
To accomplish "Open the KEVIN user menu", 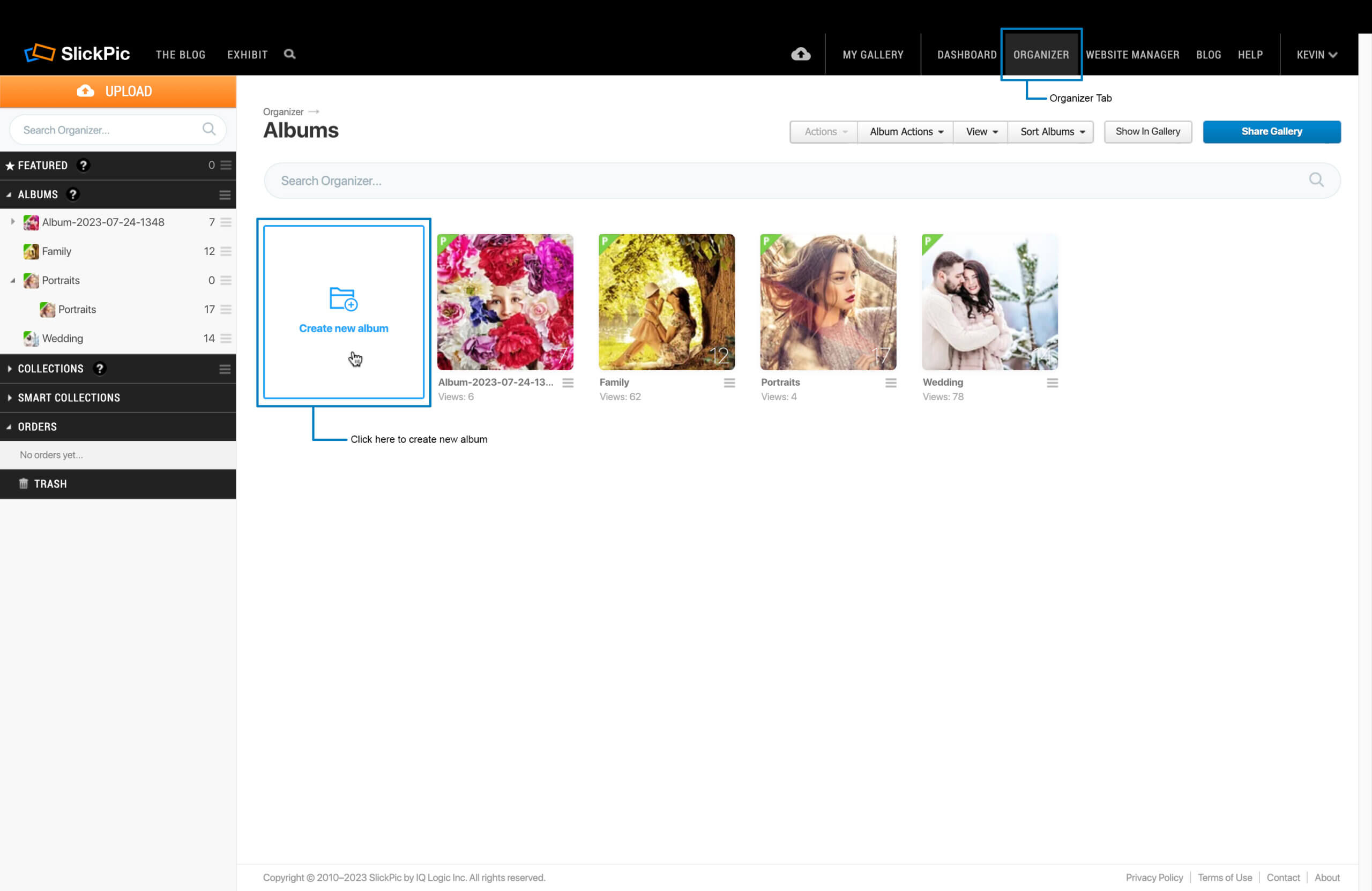I will point(1316,55).
